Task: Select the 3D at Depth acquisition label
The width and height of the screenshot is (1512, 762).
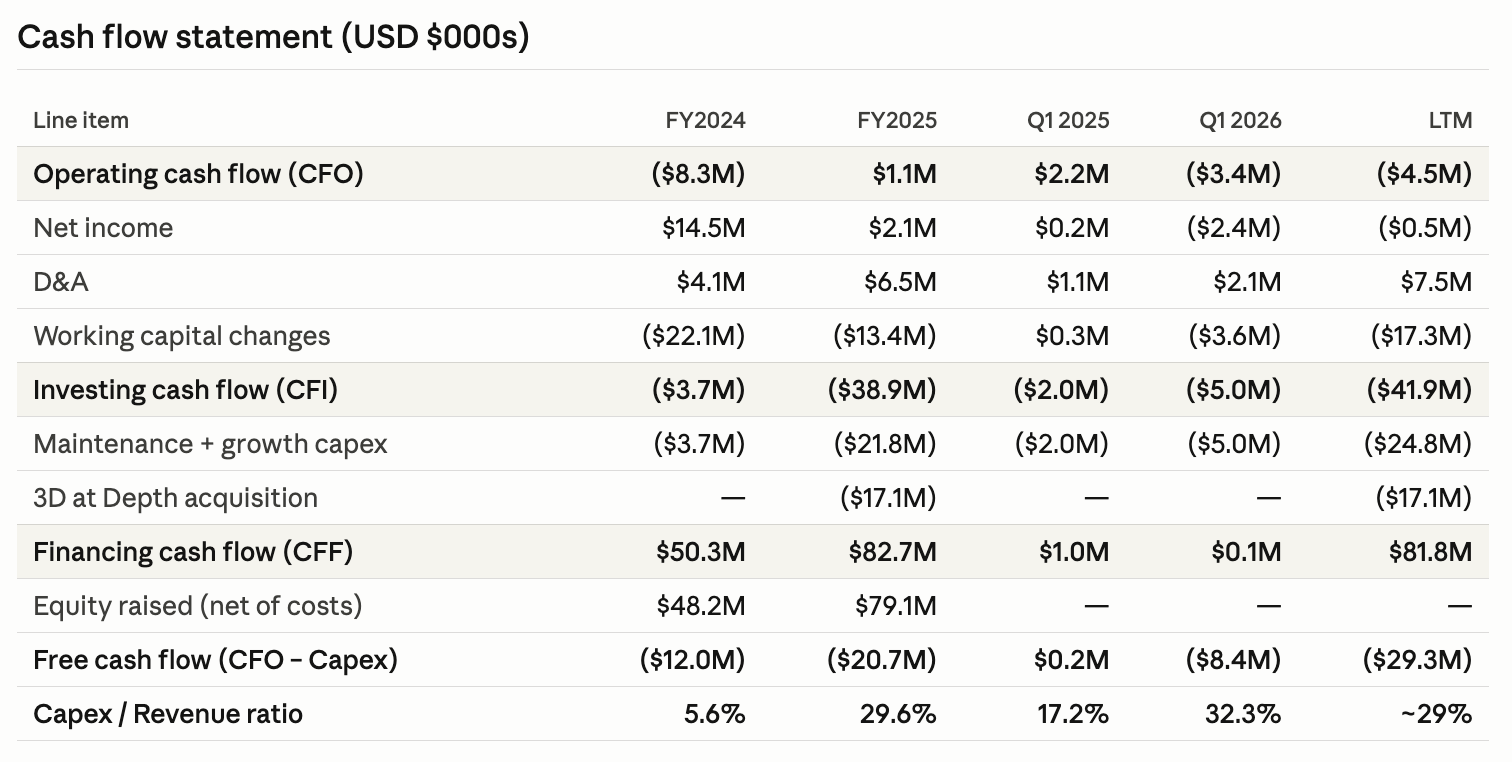Action: [x=175, y=498]
